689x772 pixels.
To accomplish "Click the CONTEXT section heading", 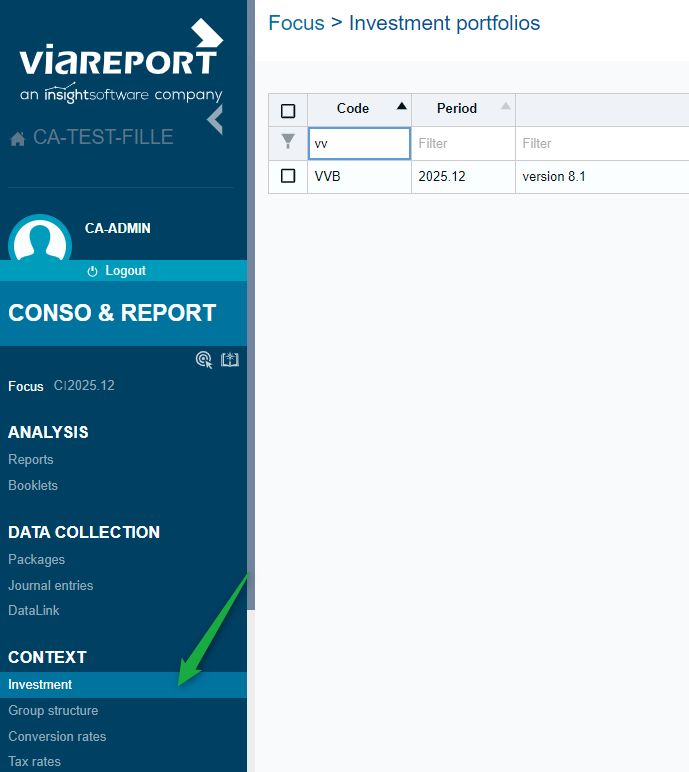I will [47, 657].
